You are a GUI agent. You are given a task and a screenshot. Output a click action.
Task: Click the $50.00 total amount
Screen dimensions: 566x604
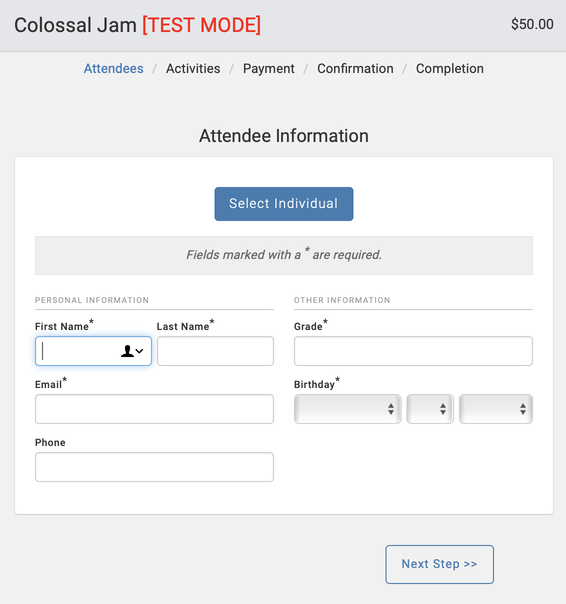pyautogui.click(x=532, y=24)
